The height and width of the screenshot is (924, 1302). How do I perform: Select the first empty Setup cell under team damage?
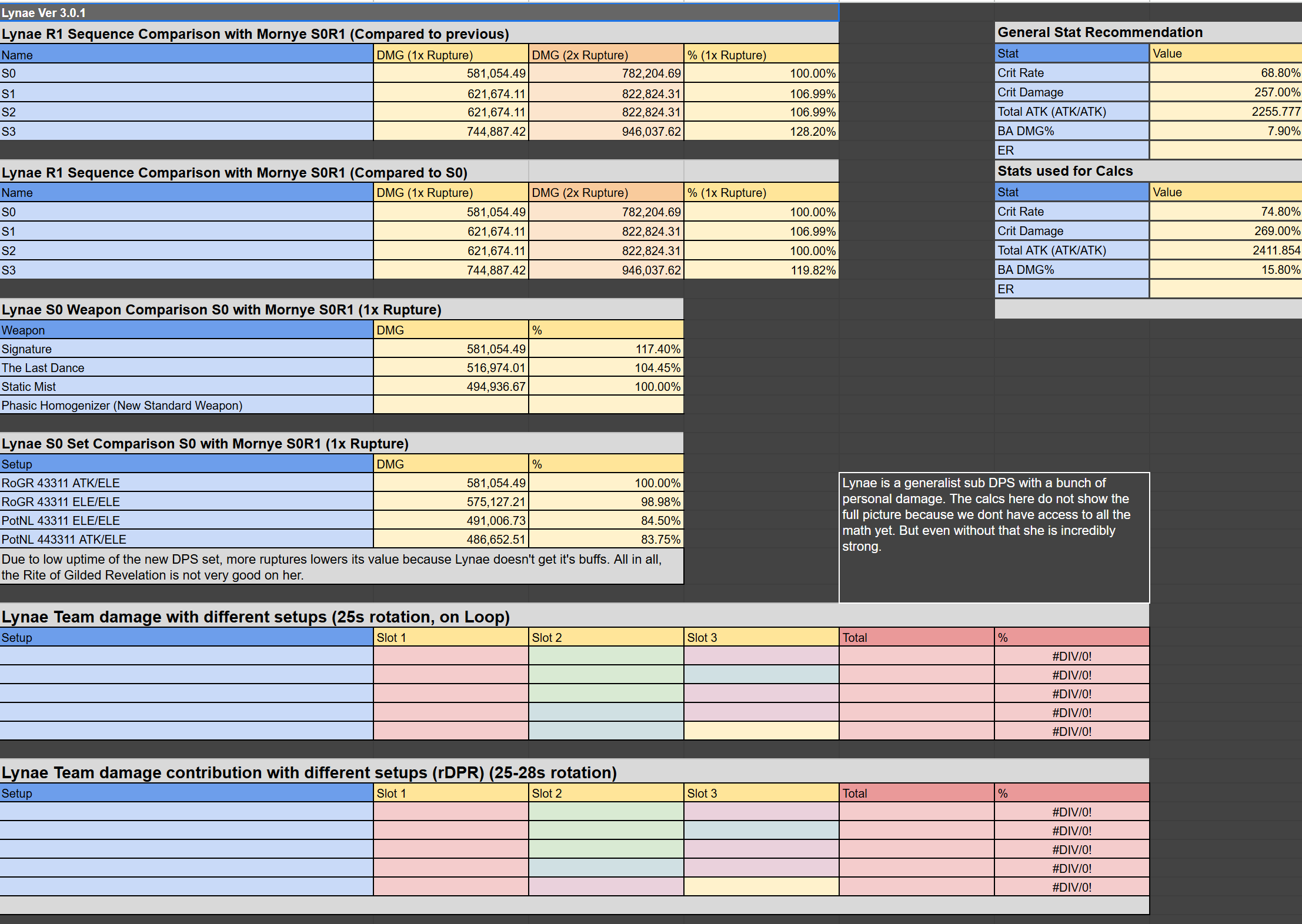[x=186, y=657]
